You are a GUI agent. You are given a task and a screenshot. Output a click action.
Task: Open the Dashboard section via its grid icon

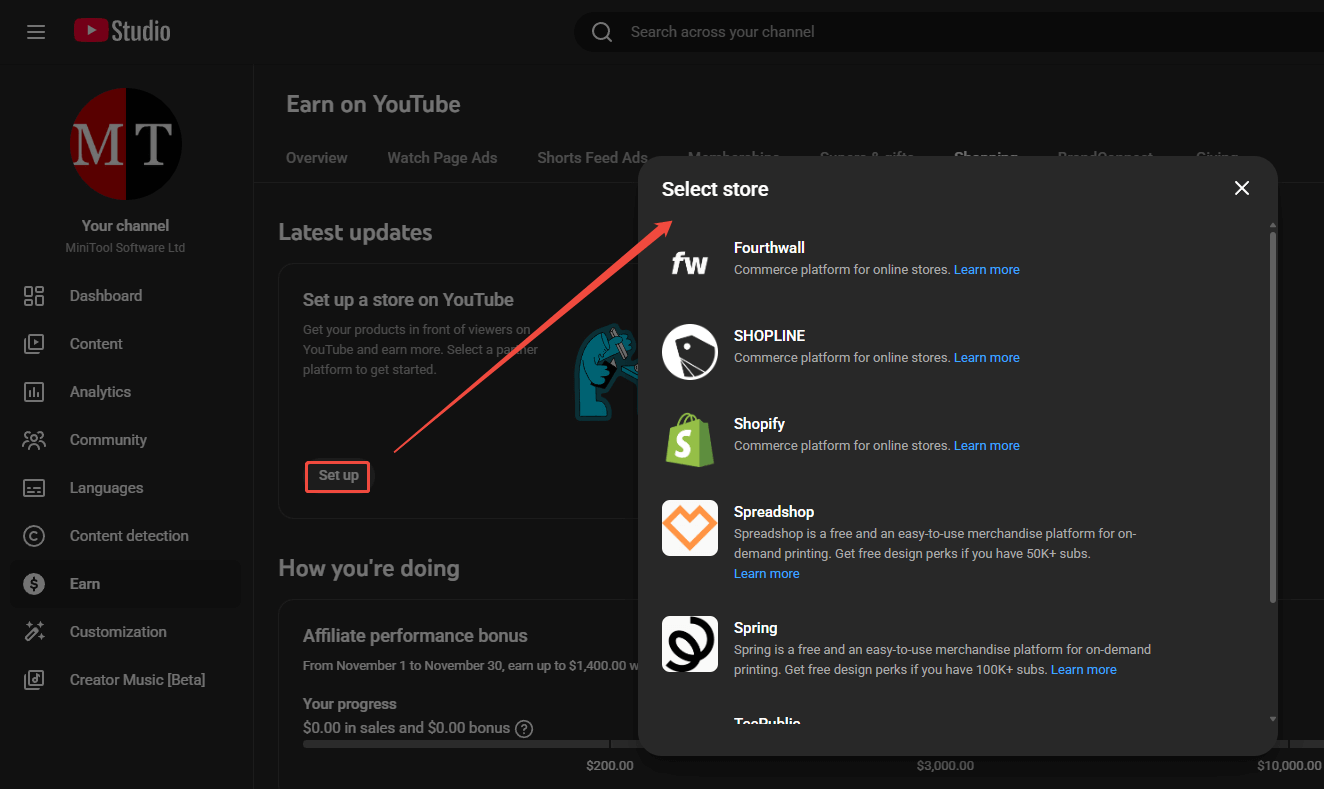pyautogui.click(x=33, y=296)
